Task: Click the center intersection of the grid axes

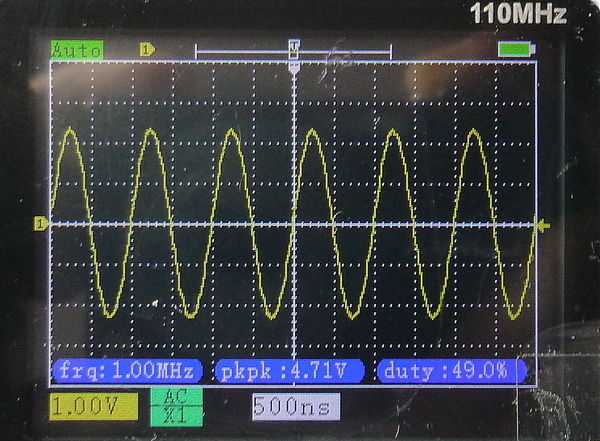Action: click(x=293, y=224)
